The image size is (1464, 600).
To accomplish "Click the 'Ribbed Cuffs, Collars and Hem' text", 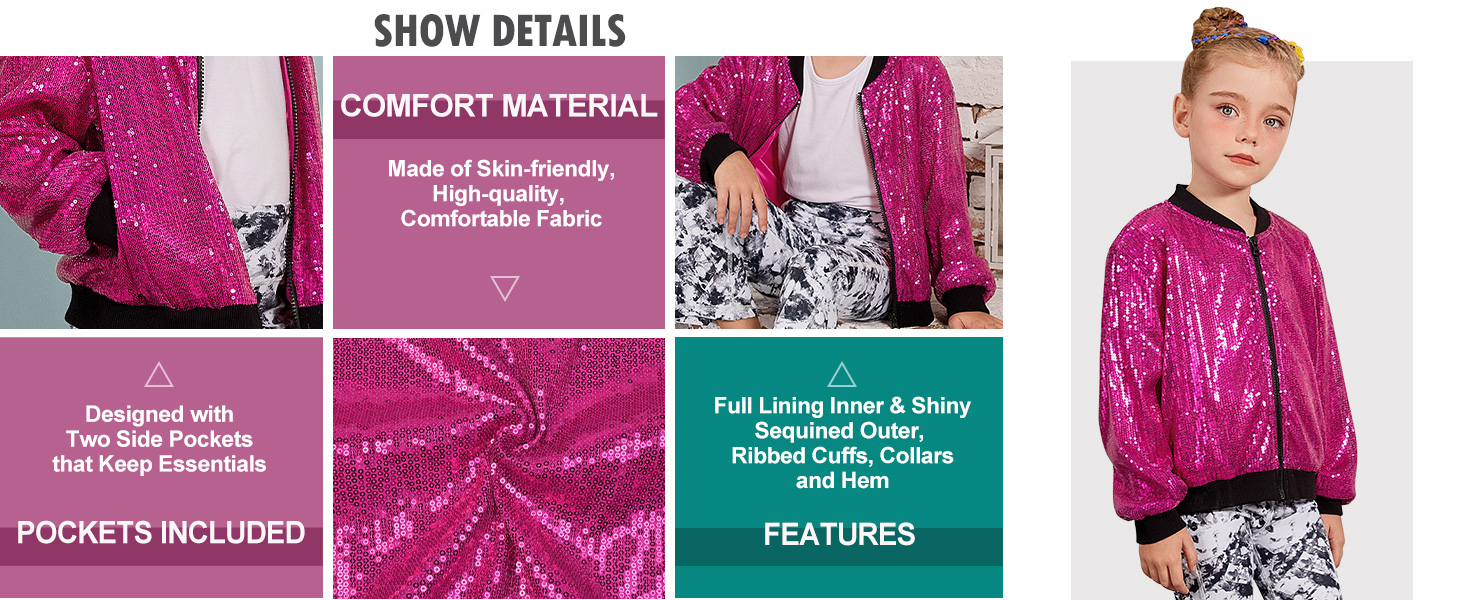I will [842, 468].
